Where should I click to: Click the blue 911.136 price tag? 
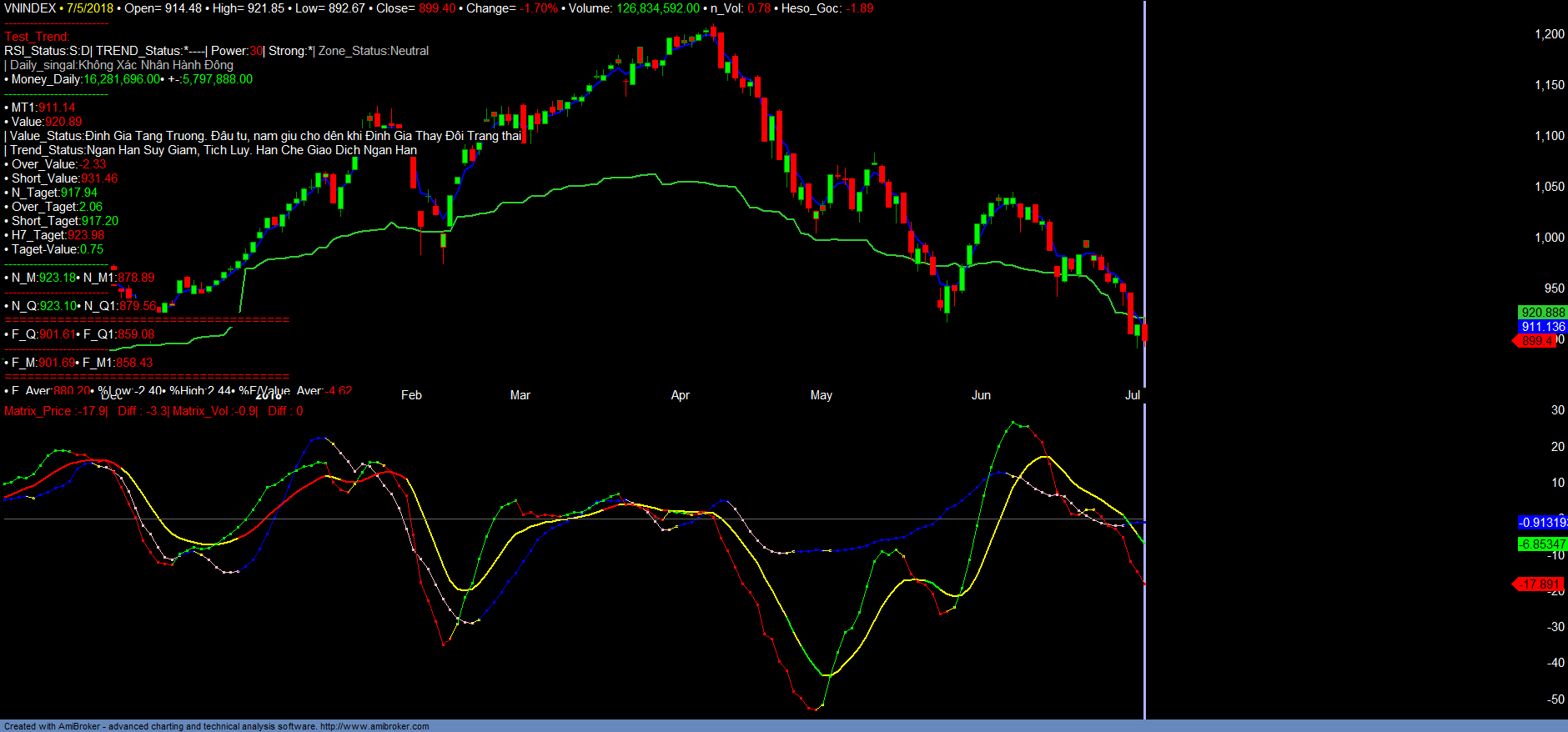tap(1542, 327)
